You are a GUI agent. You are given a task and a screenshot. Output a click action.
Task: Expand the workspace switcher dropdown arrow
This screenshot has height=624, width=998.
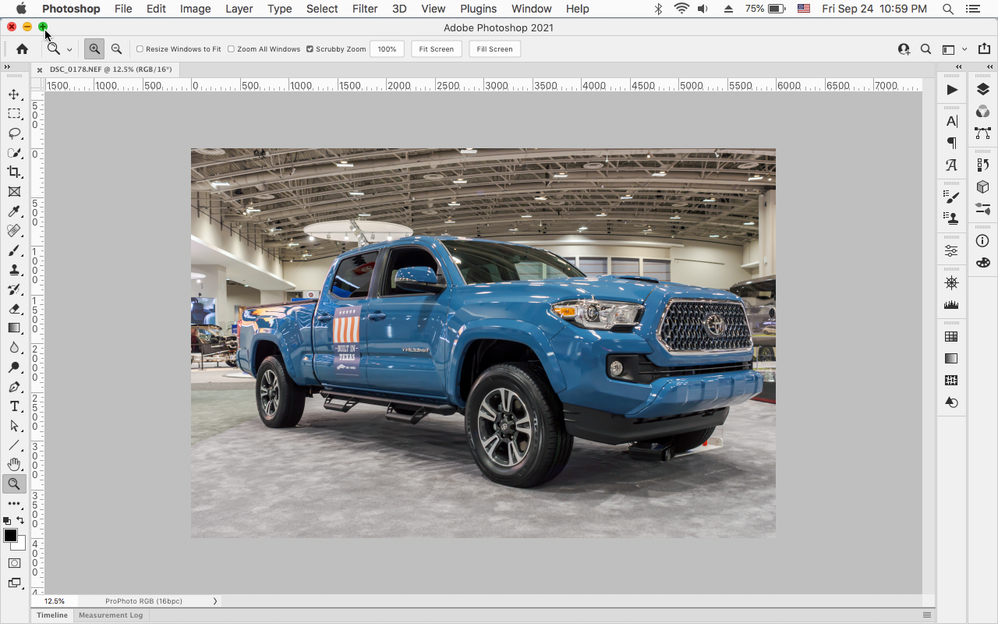pos(964,49)
